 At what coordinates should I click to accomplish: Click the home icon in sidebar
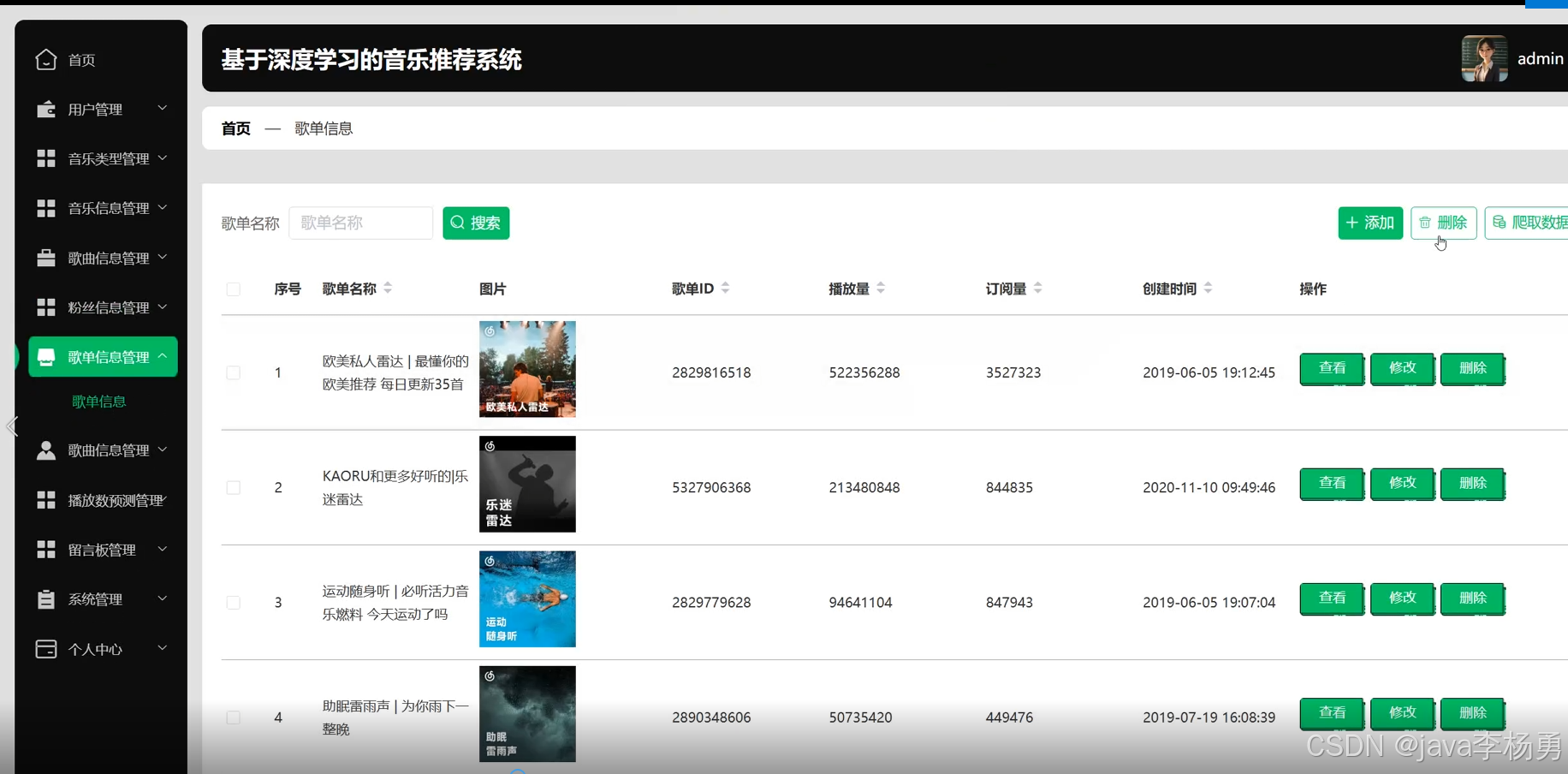(x=46, y=59)
